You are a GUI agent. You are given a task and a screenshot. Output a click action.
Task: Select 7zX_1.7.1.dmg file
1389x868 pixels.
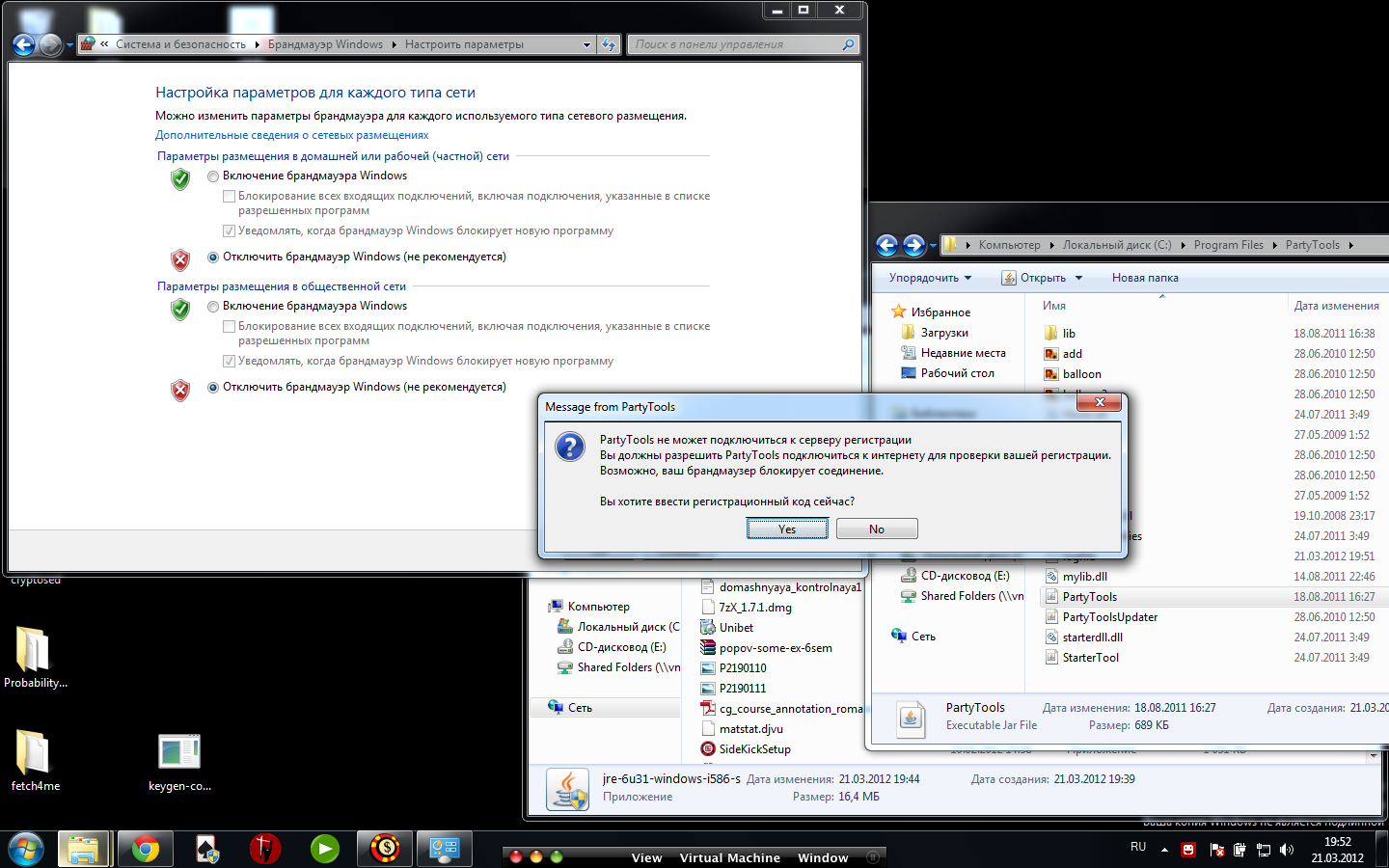click(x=746, y=608)
